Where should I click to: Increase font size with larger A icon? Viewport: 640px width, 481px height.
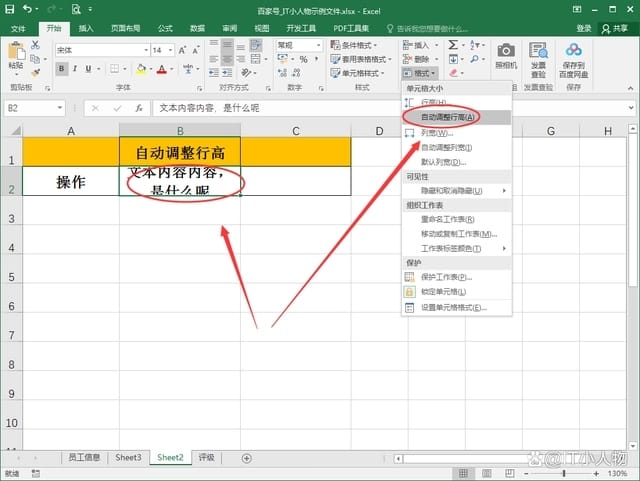182,50
